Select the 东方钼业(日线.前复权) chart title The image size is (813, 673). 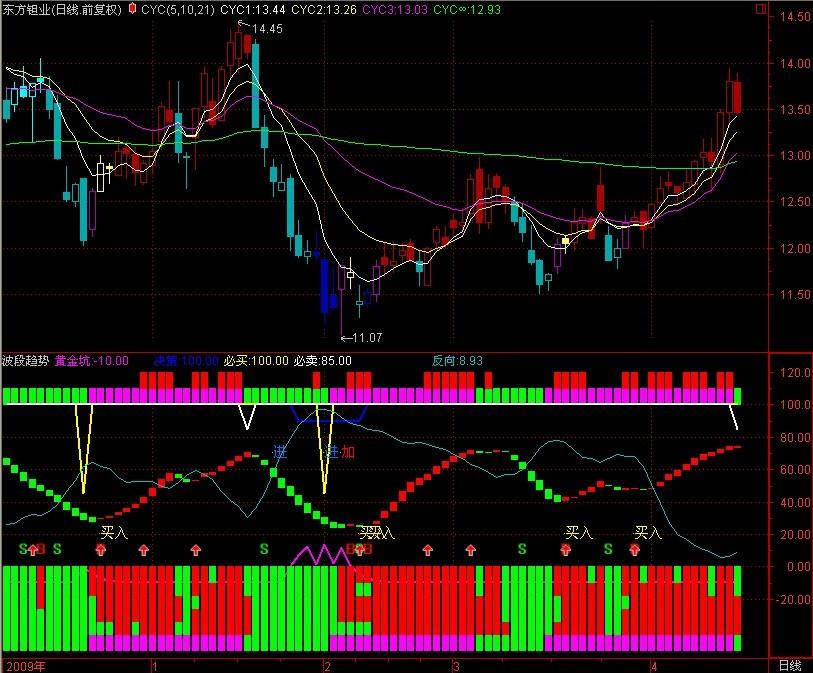pyautogui.click(x=62, y=9)
